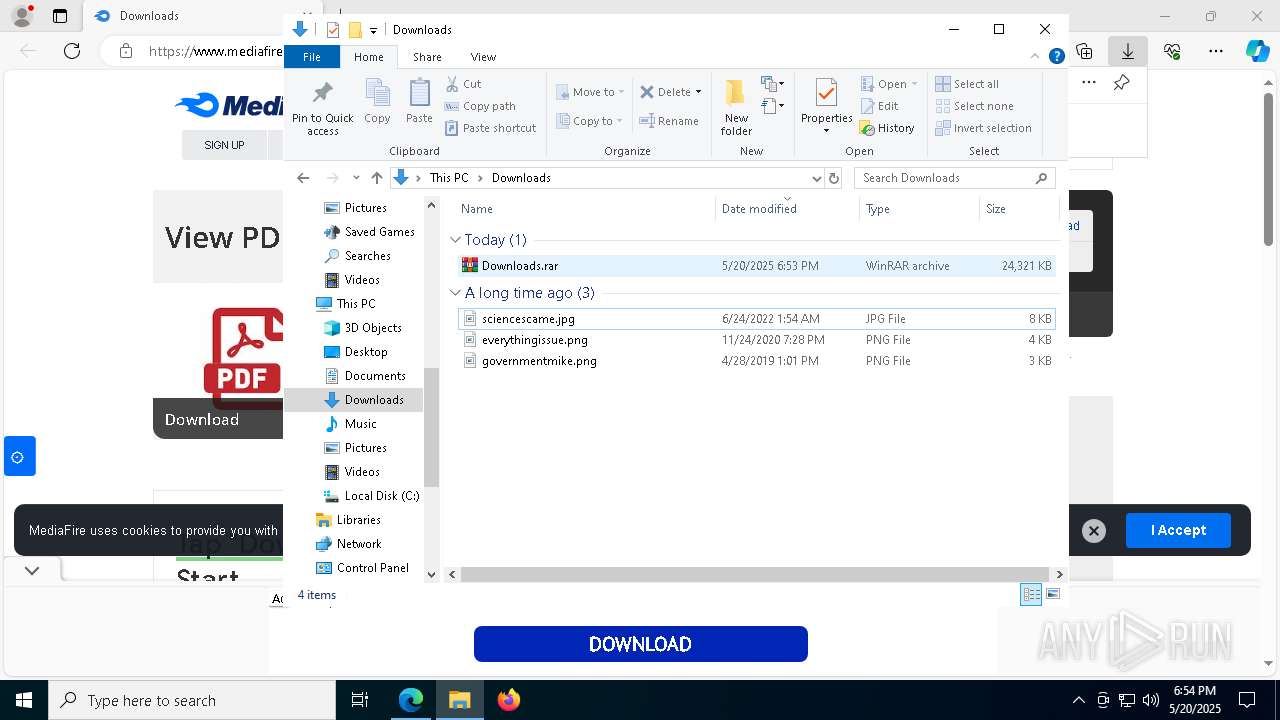Screen dimensions: 1280x720
Task: Select sciencescame.jpg file
Action: click(x=757, y=319)
